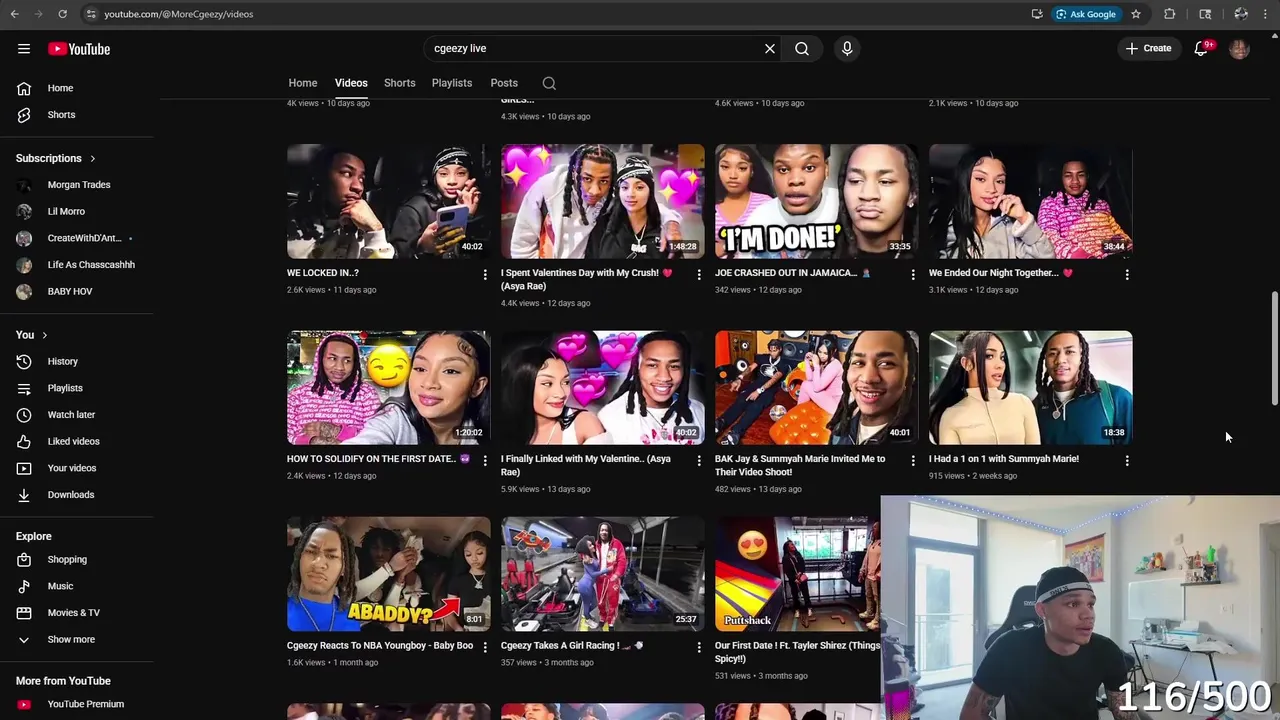Select the Videos tab
Screen dimensions: 1280x720
tap(351, 83)
